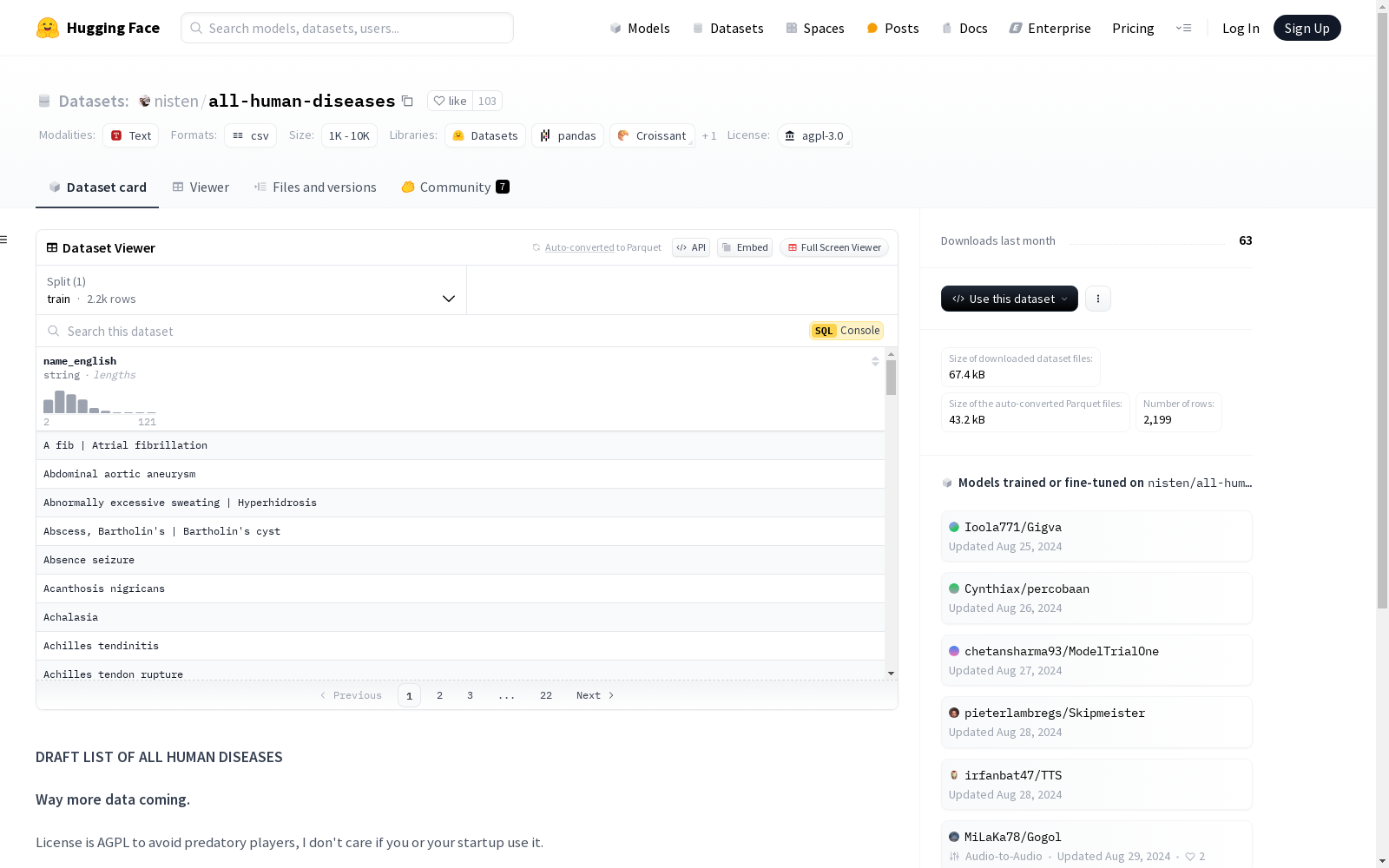
Task: Click the name_english length histogram
Action: tap(100, 402)
